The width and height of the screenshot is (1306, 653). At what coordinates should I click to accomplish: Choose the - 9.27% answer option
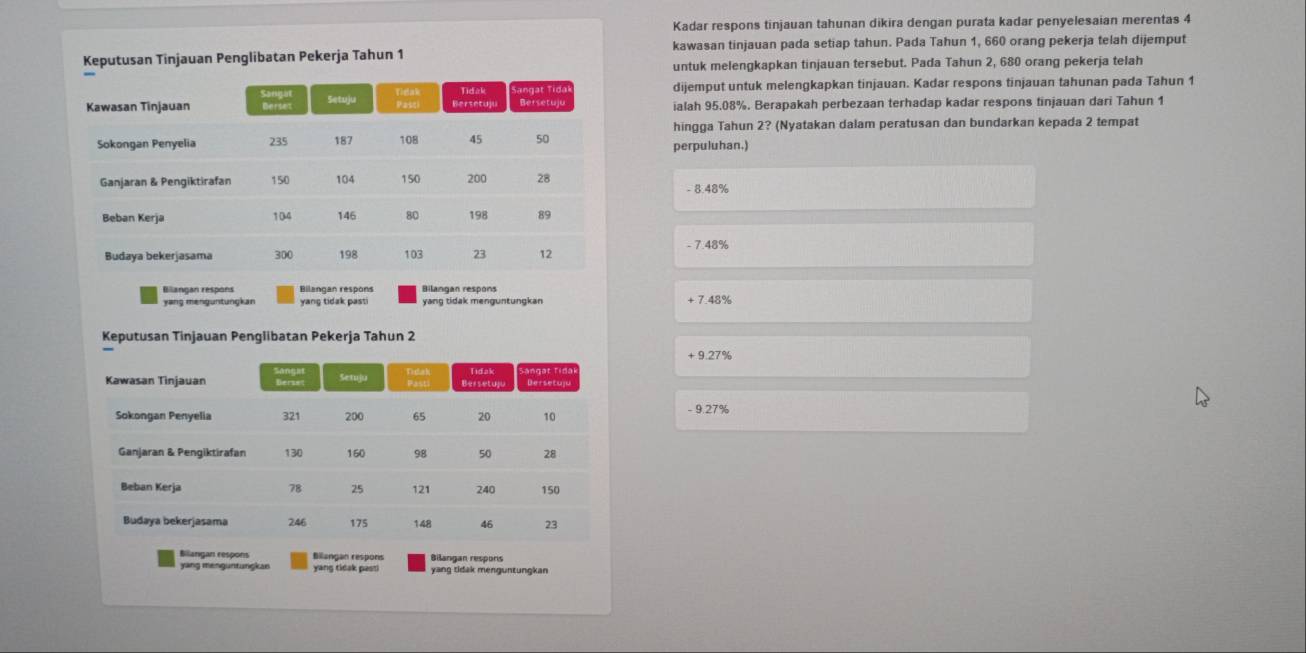(x=853, y=411)
